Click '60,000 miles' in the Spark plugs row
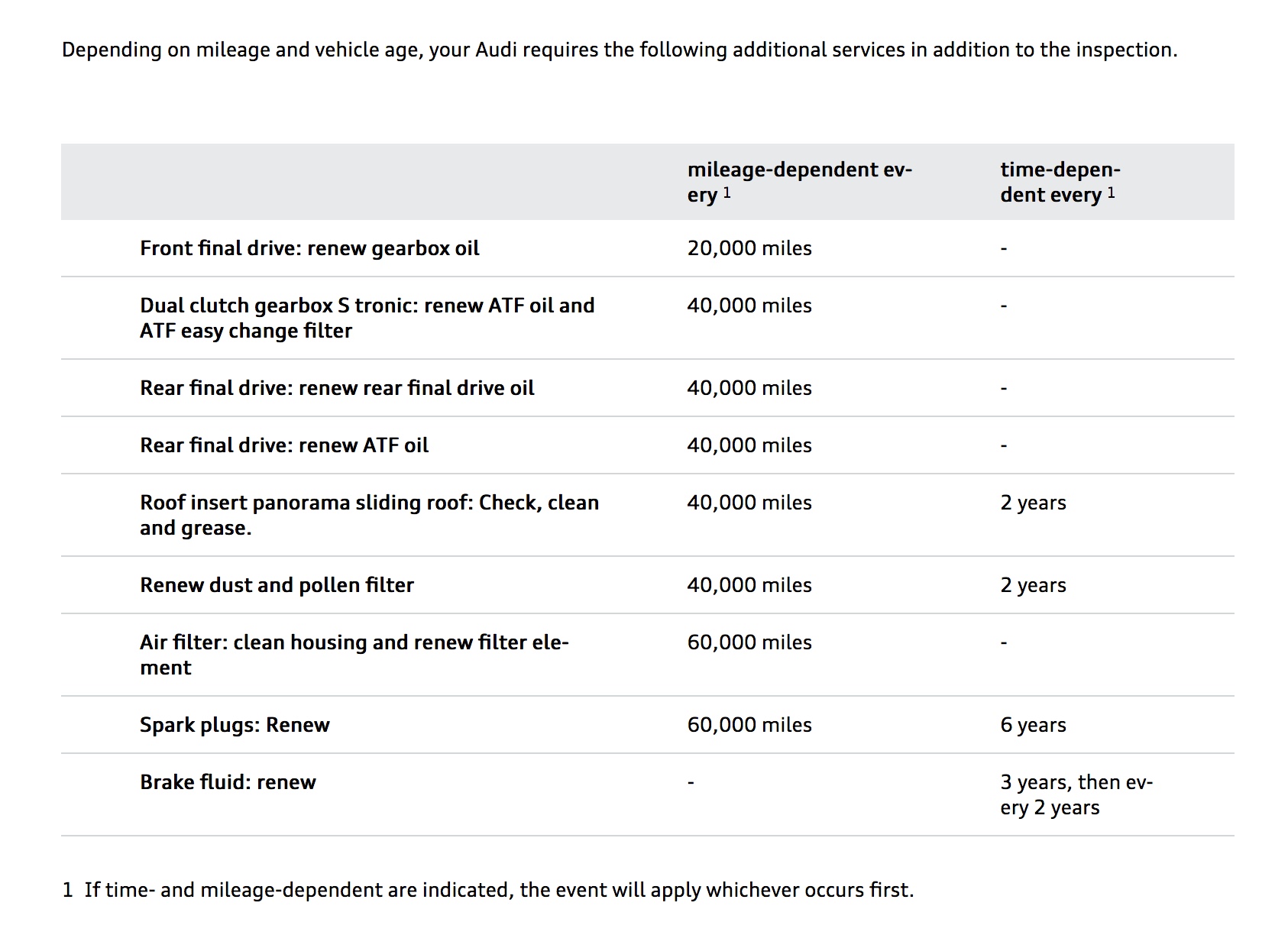Screen dimensions: 1288x935 pos(749,725)
